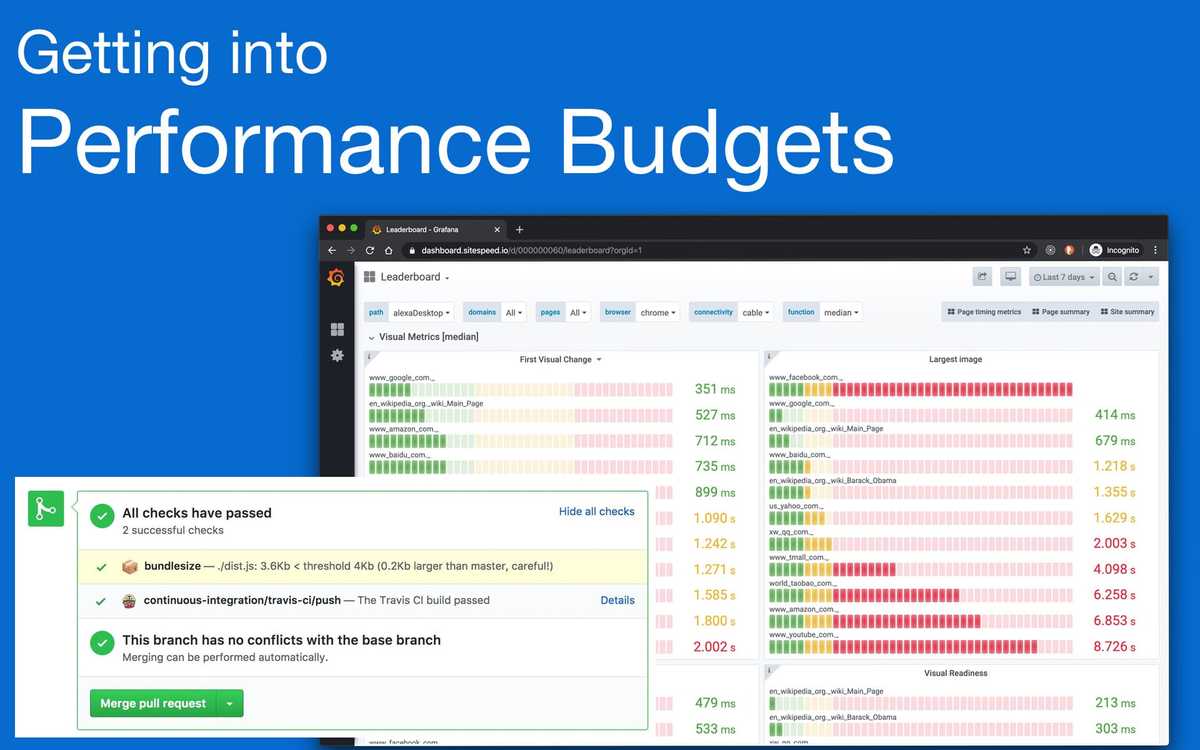Zoom out the time range with magnifier
This screenshot has height=750, width=1200.
coord(1110,276)
